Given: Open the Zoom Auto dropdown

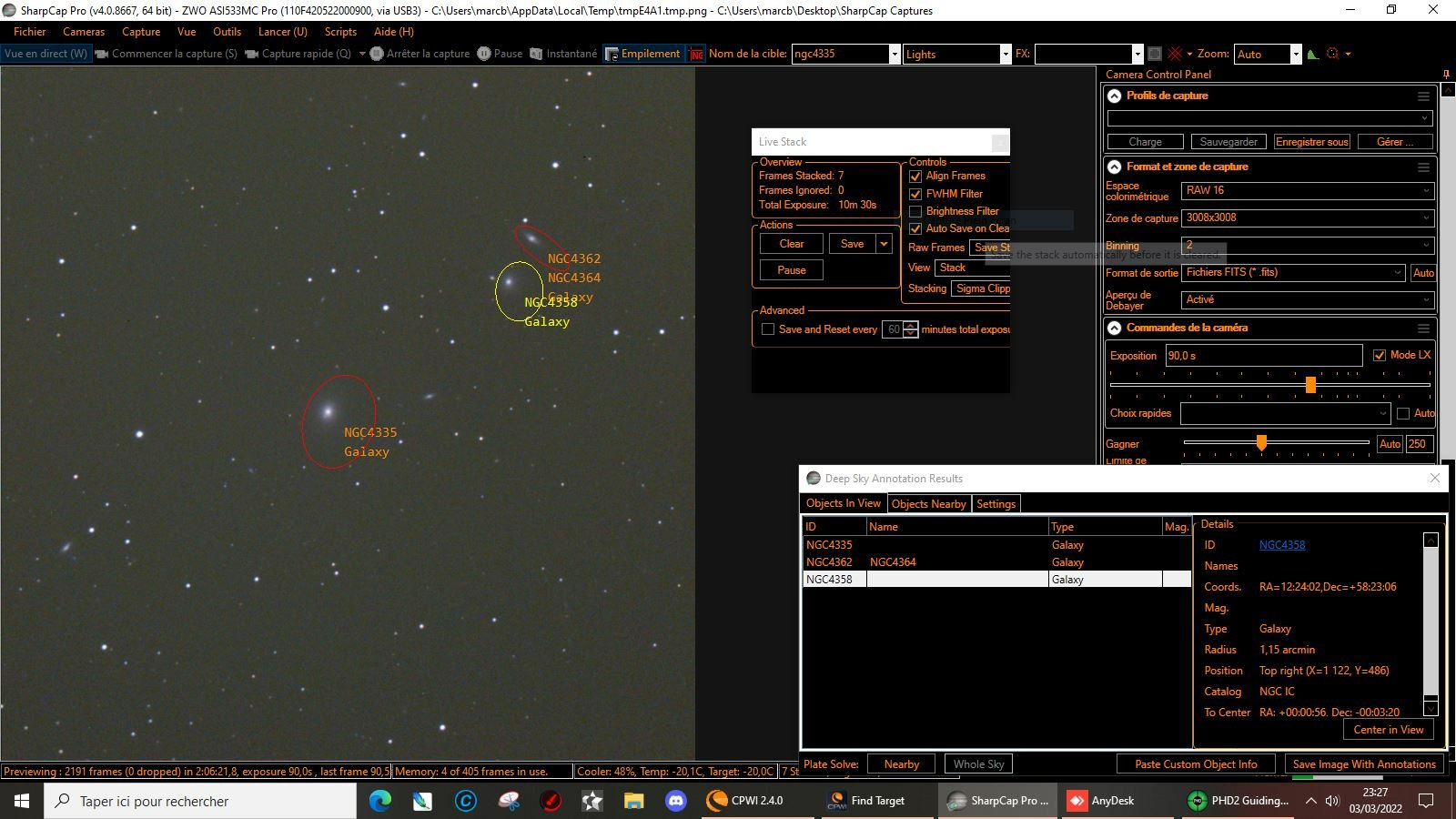Looking at the screenshot, I should (x=1296, y=54).
